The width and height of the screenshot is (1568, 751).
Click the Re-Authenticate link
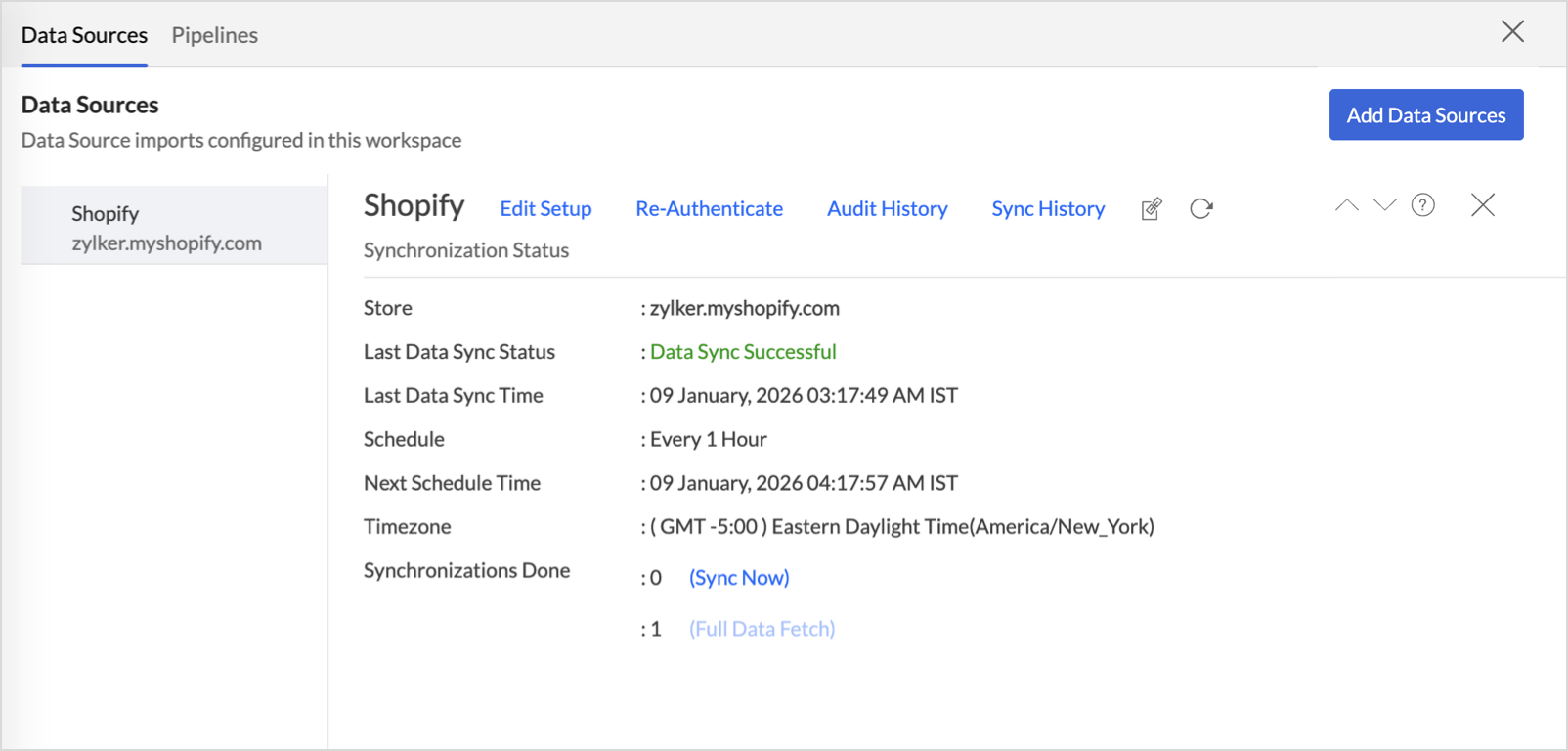click(x=709, y=209)
